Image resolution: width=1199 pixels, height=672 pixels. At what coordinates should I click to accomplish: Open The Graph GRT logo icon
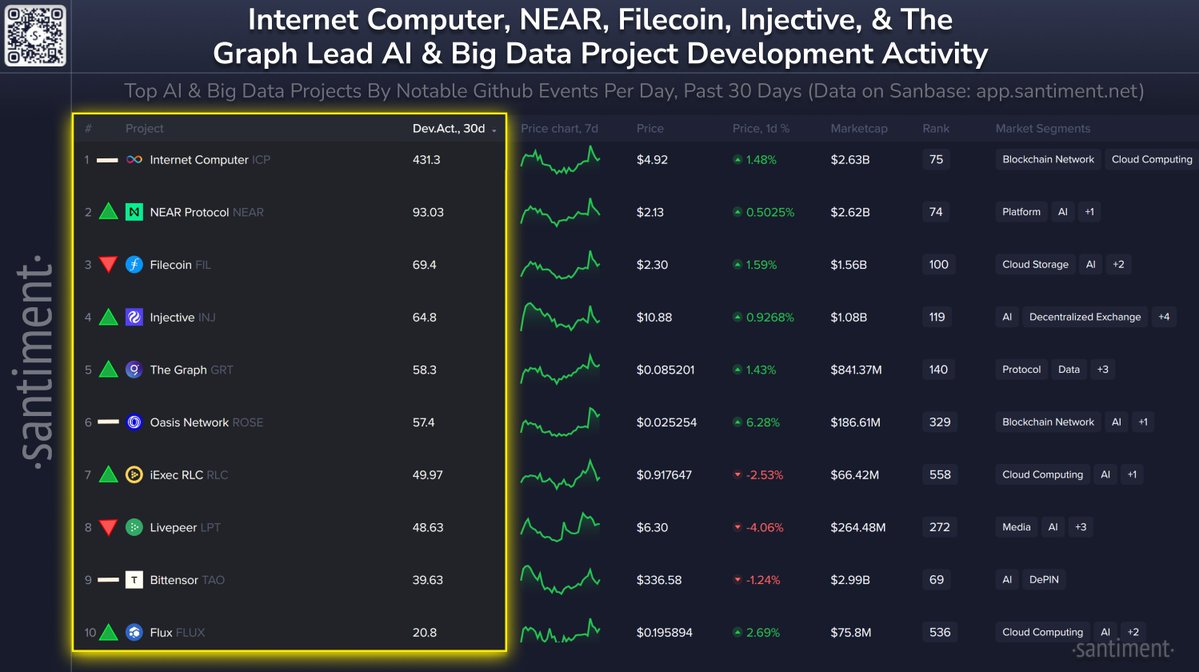(x=134, y=370)
